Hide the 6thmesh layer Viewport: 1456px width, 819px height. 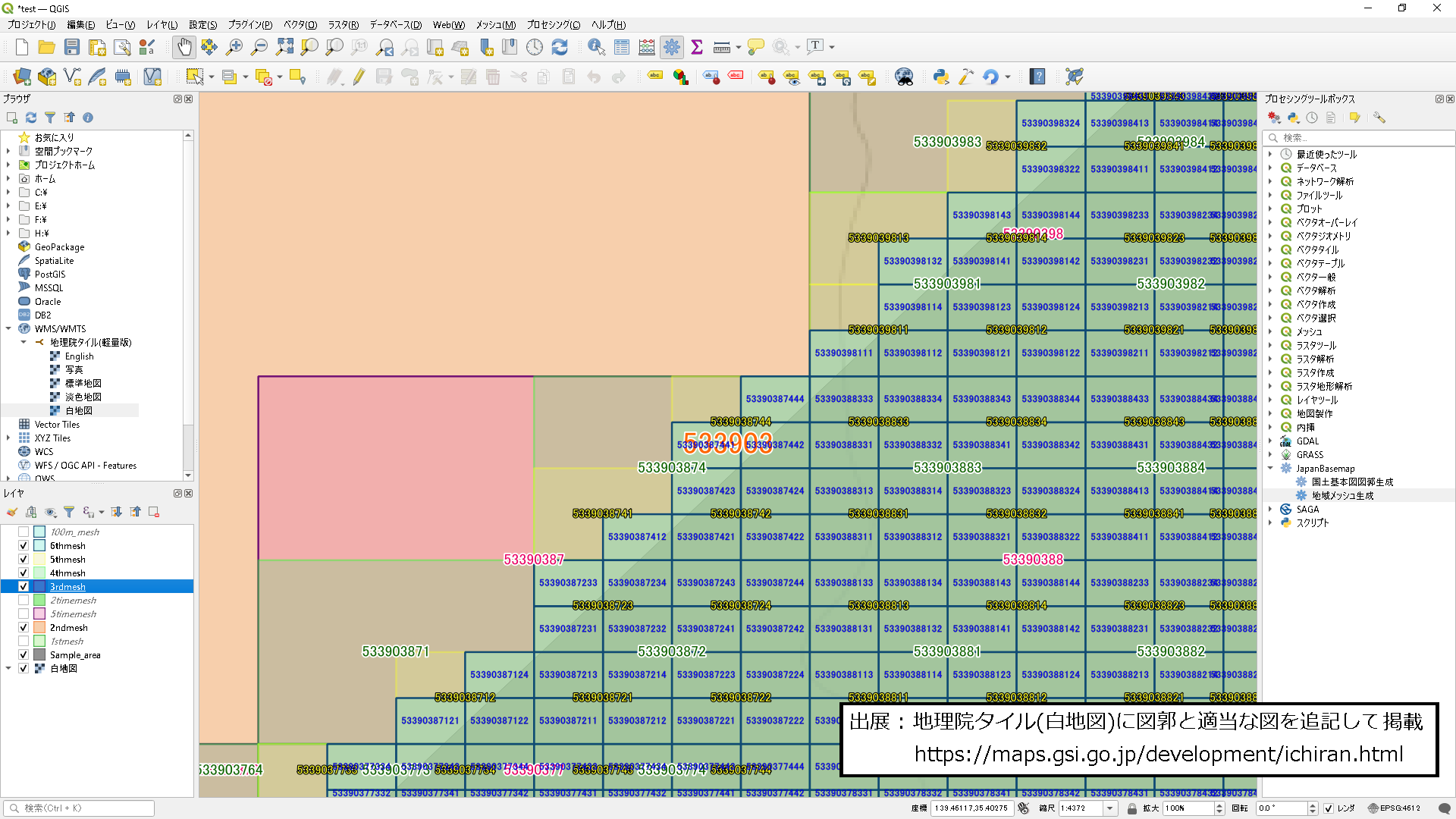tap(24, 546)
